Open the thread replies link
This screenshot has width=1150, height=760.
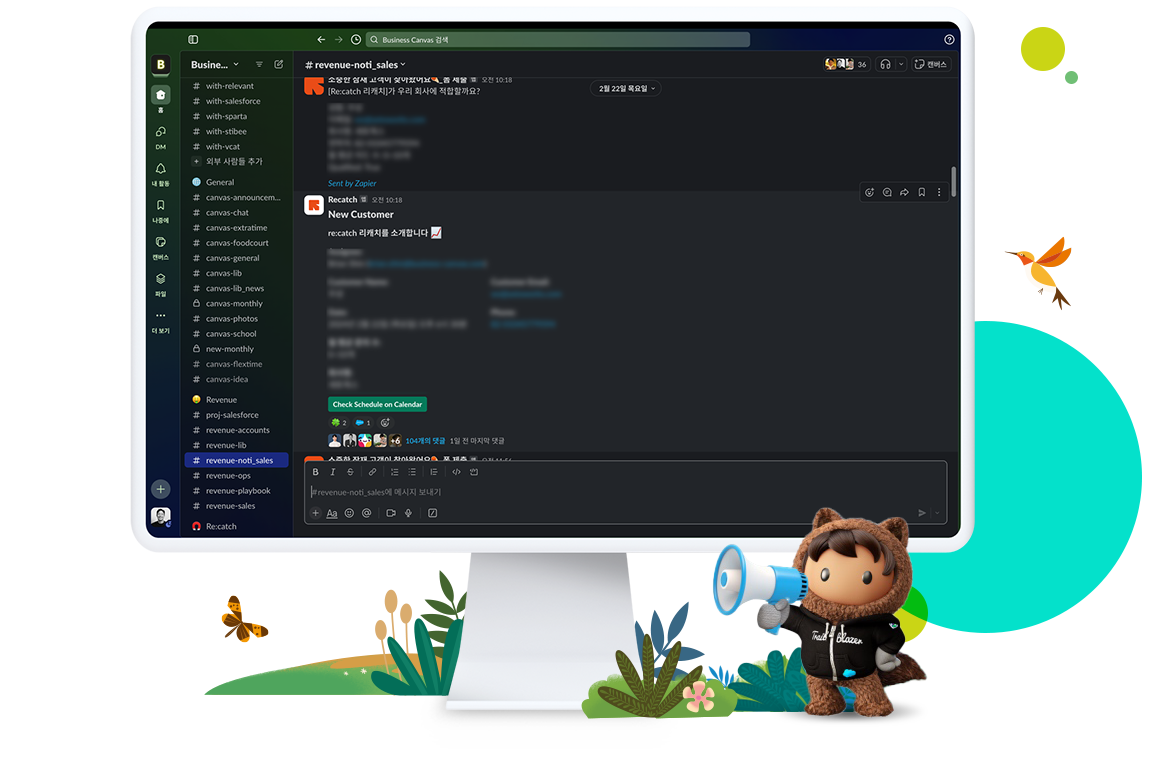(x=425, y=441)
